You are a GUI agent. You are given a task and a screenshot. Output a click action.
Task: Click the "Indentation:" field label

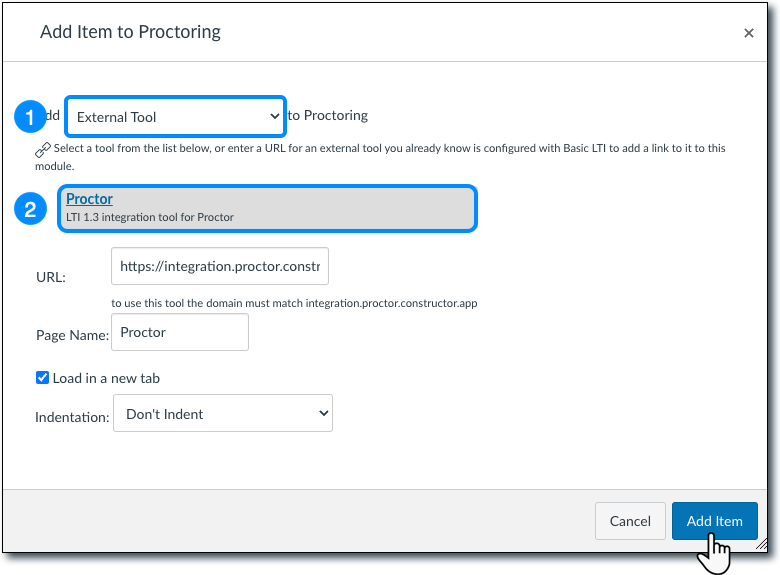[x=71, y=417]
